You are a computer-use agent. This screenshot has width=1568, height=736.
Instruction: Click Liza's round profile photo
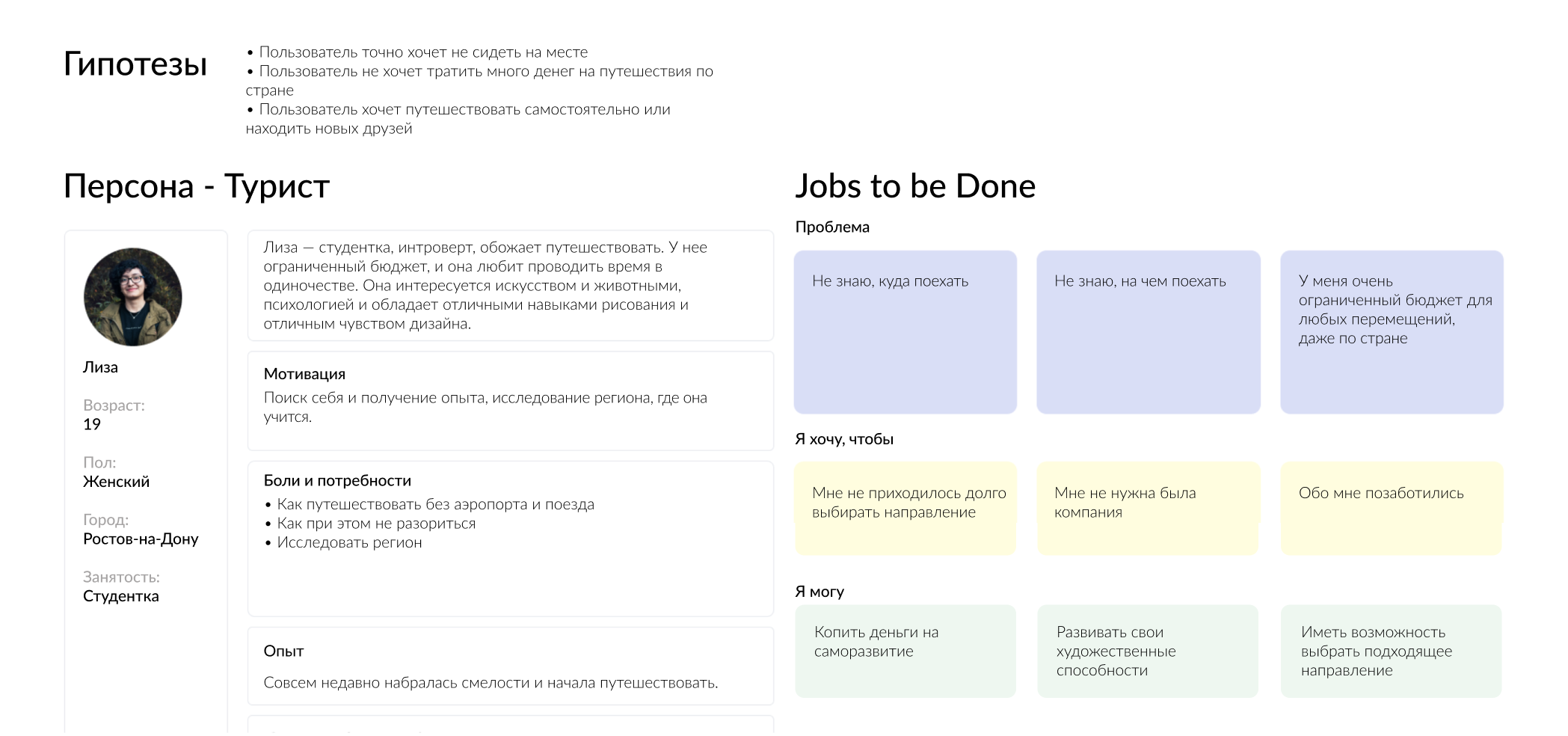point(133,297)
